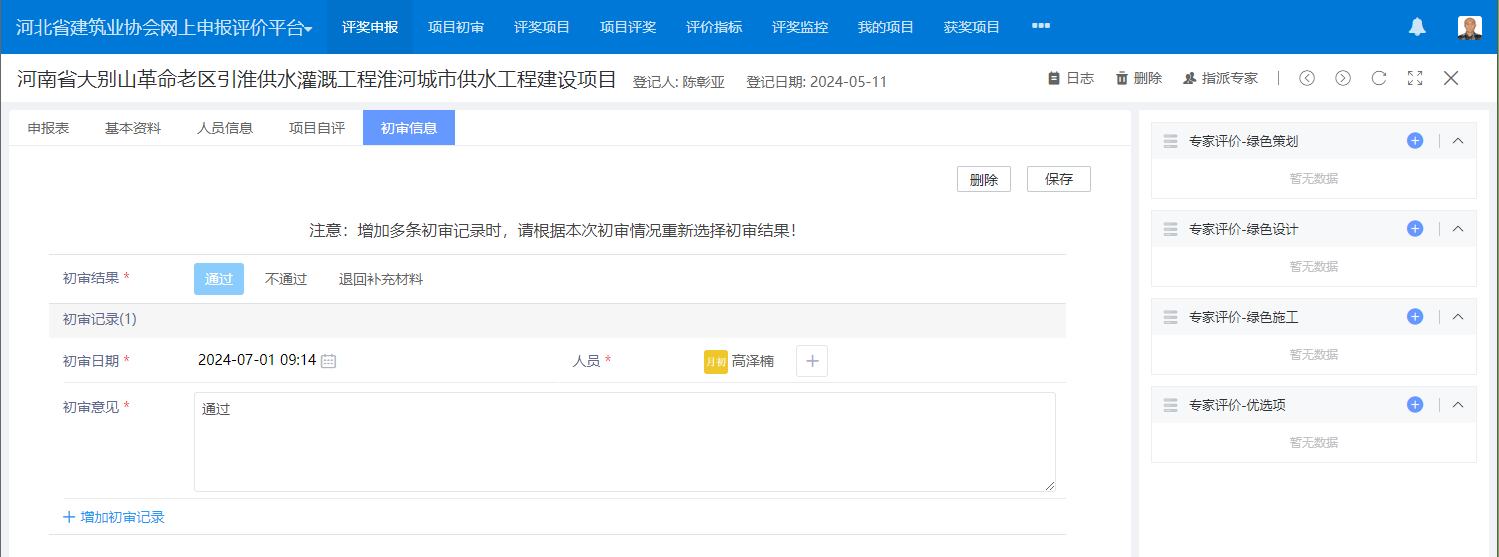Image resolution: width=1499 pixels, height=557 pixels.
Task: Click the notification bell icon
Action: 1416,27
